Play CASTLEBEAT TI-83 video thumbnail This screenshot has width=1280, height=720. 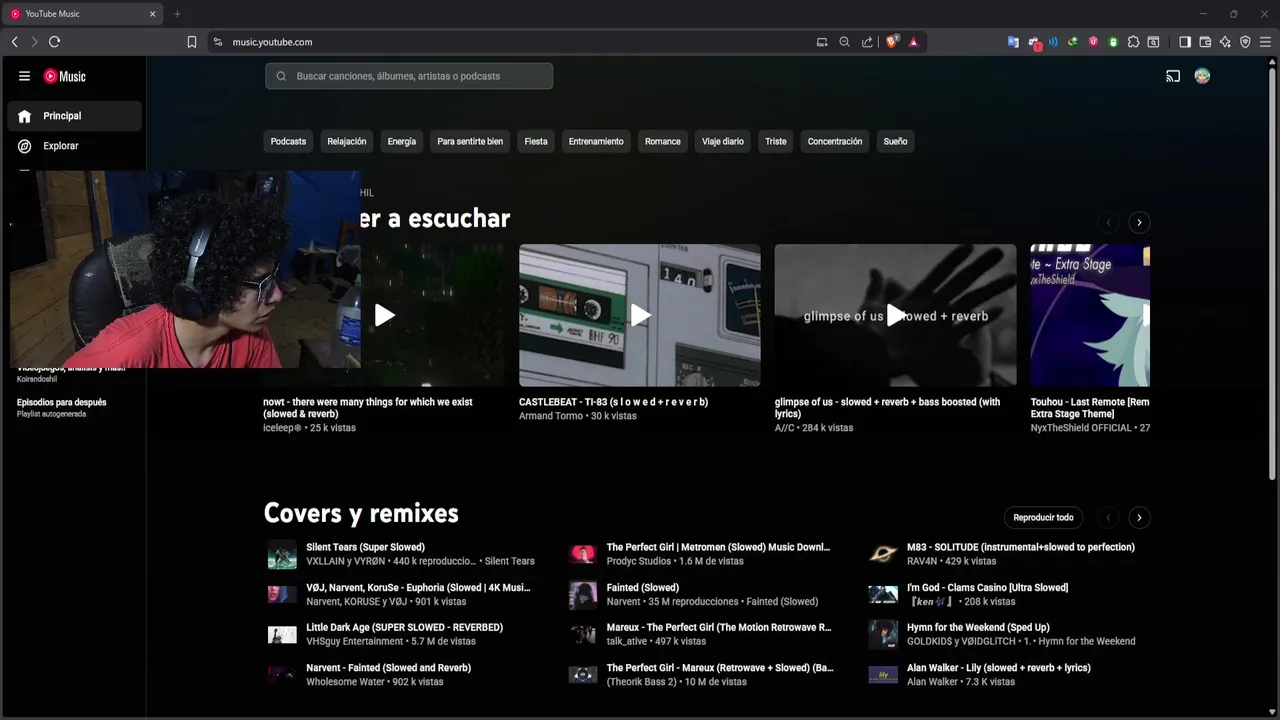tap(640, 315)
